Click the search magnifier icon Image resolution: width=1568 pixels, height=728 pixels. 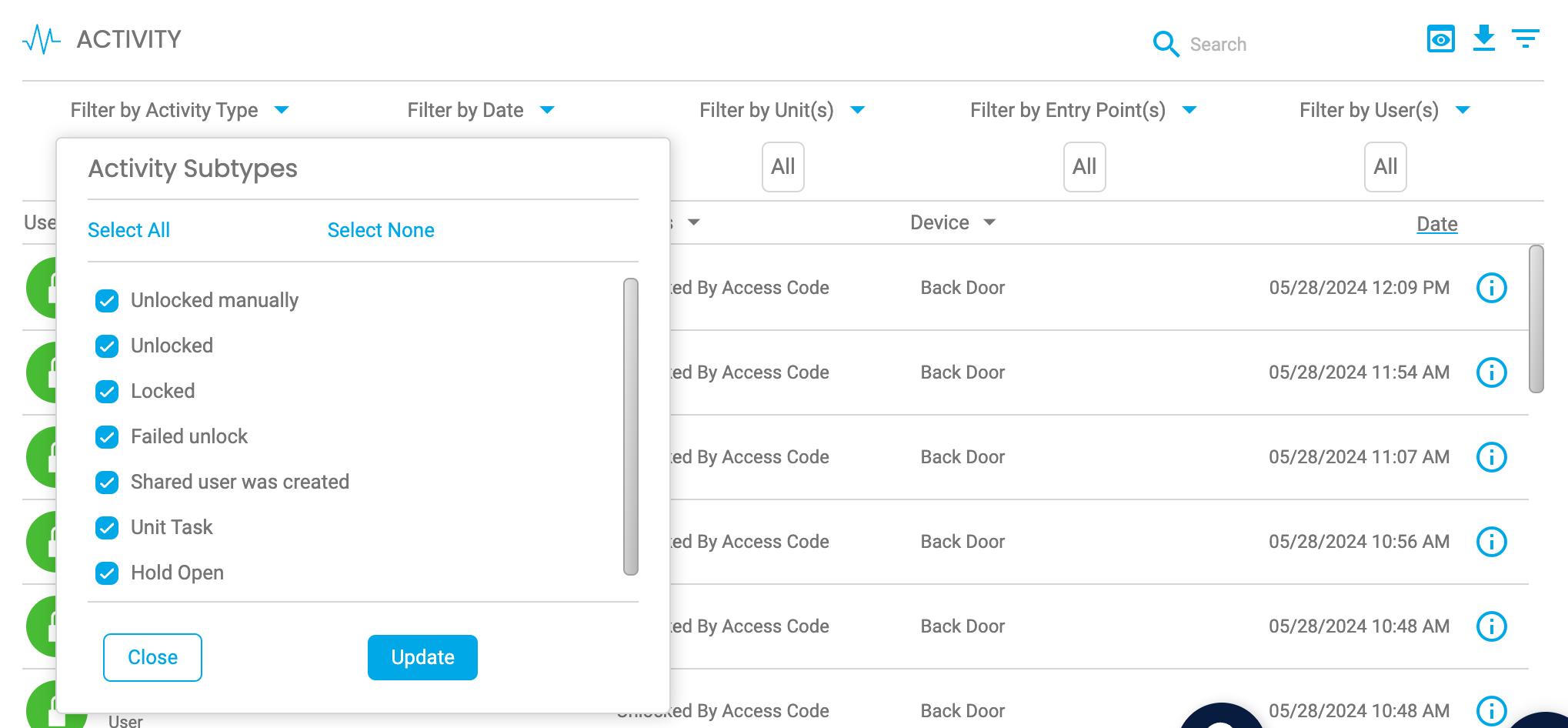point(1166,44)
